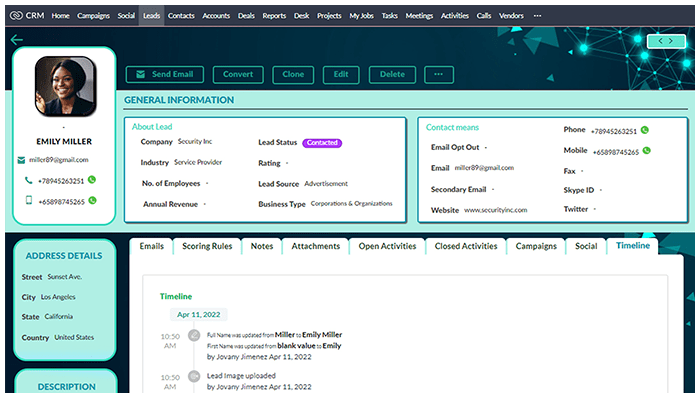Click the Edit button
Screen dimensions: 700x398
(341, 75)
